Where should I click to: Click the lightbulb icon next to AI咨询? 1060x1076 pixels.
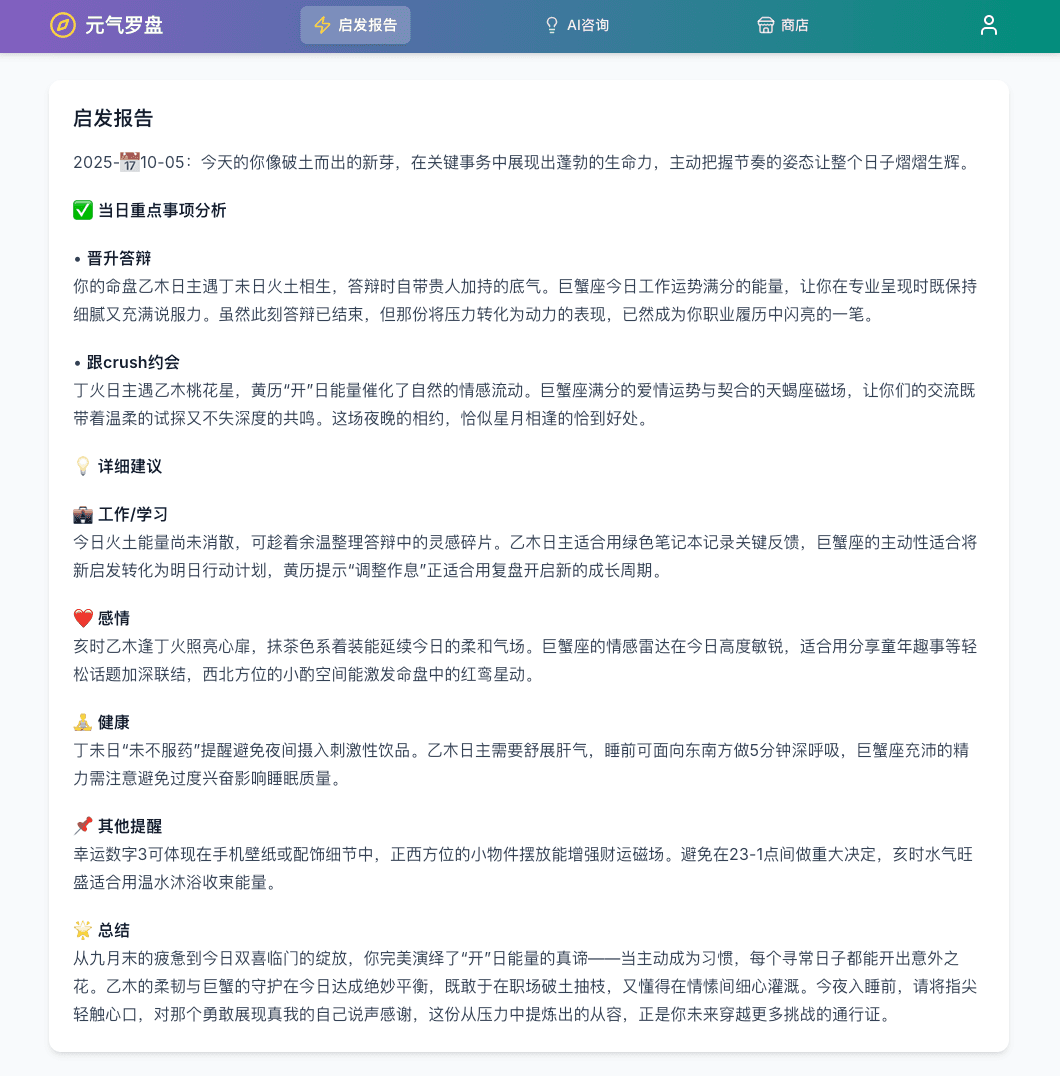tap(551, 24)
